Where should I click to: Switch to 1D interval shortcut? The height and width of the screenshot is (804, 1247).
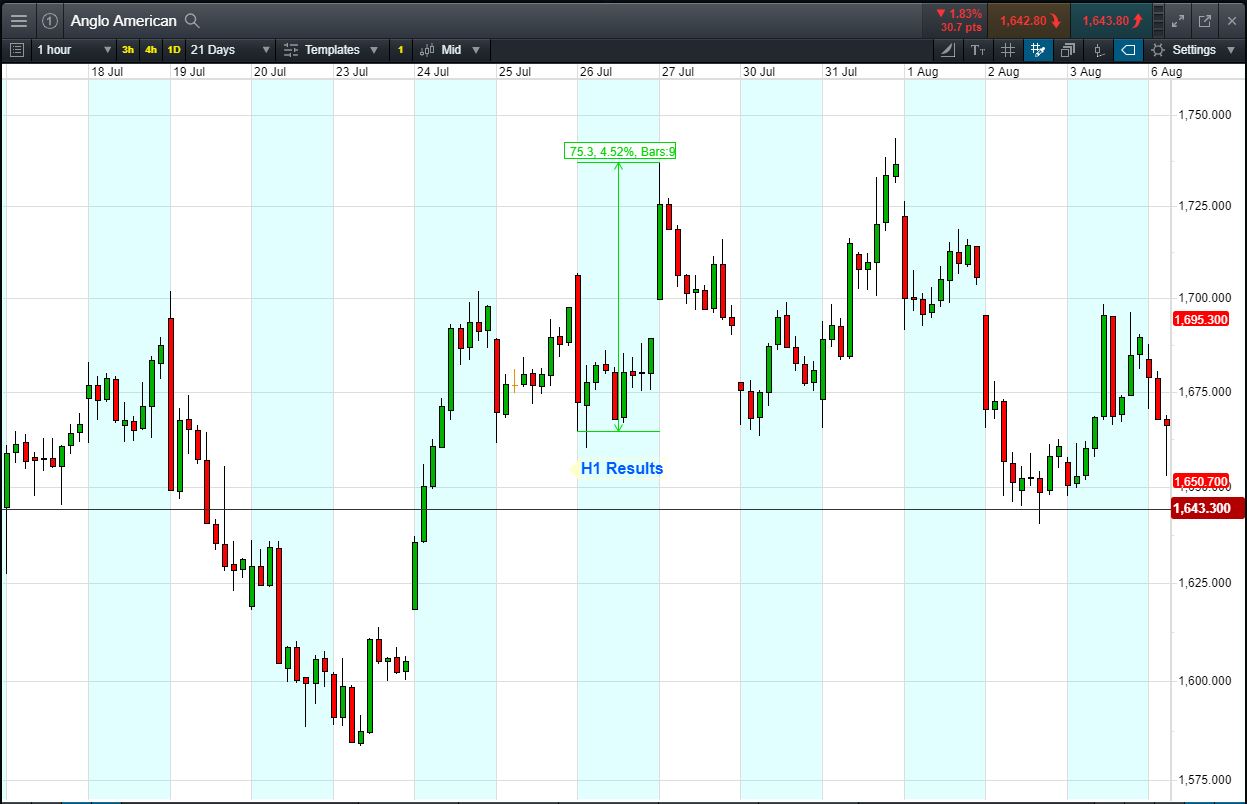(174, 50)
